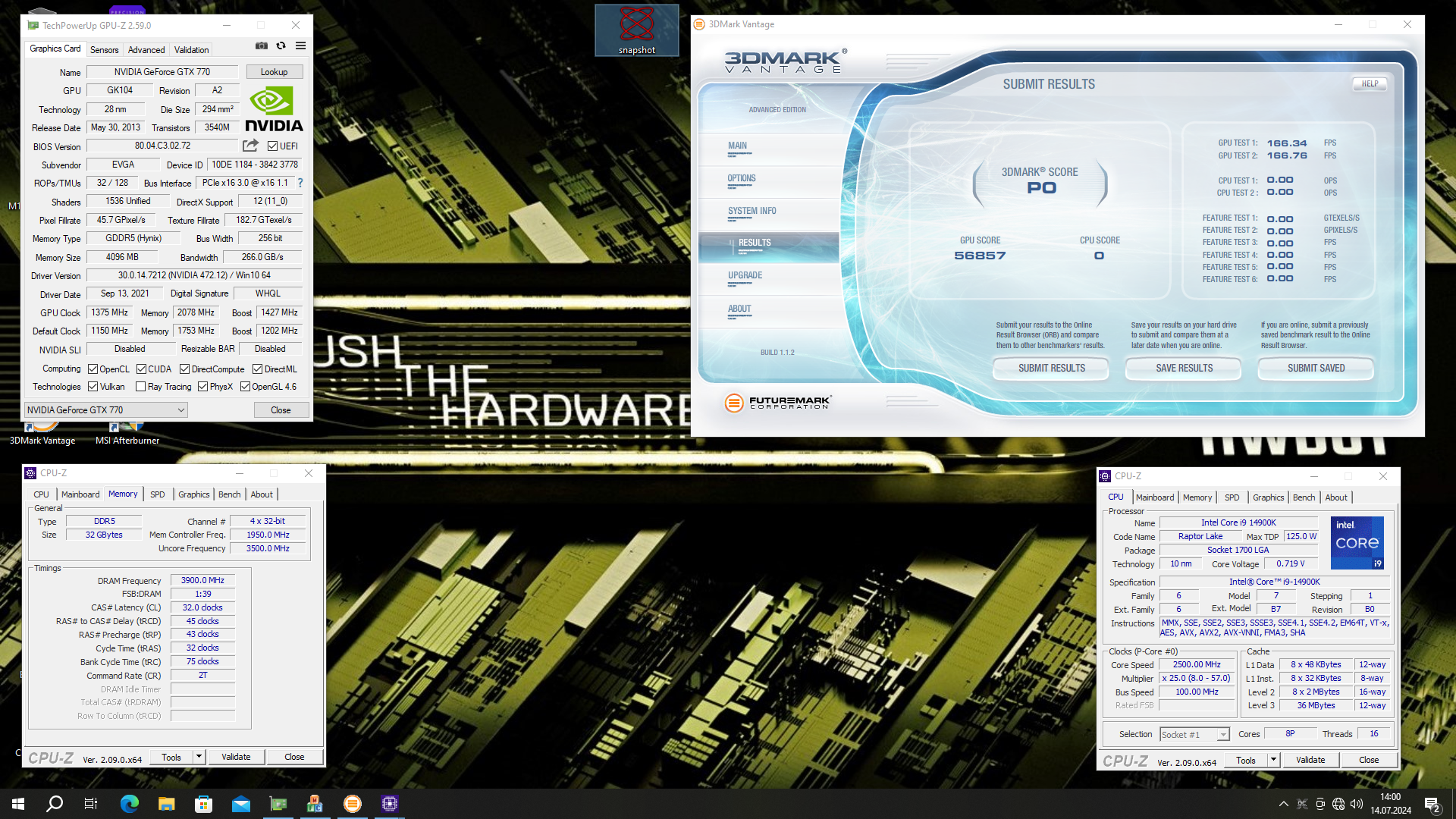Open the GPU selection dropdown in GPU-Z

[x=105, y=410]
